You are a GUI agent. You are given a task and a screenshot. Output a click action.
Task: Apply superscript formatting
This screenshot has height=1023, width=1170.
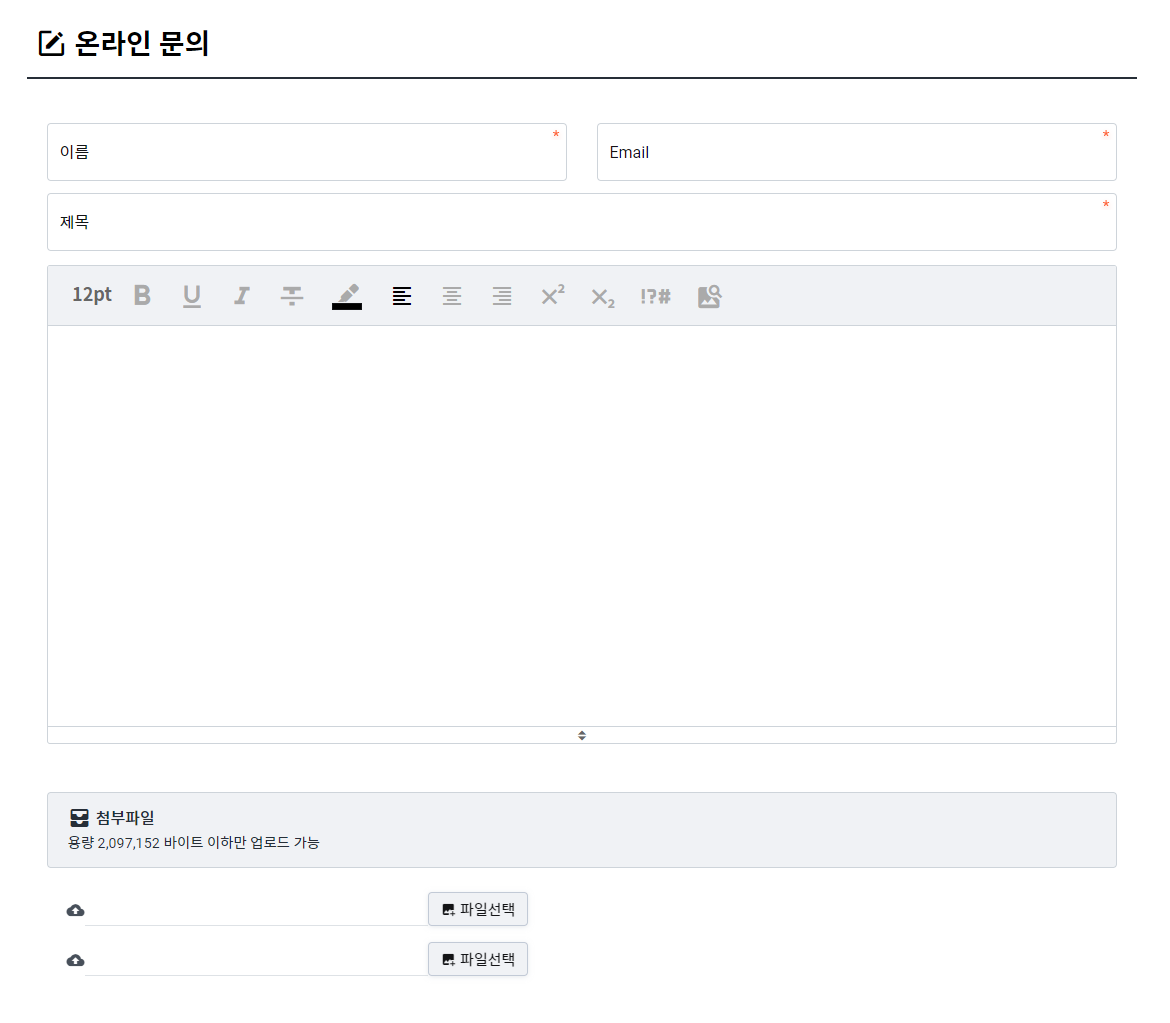[x=552, y=295]
